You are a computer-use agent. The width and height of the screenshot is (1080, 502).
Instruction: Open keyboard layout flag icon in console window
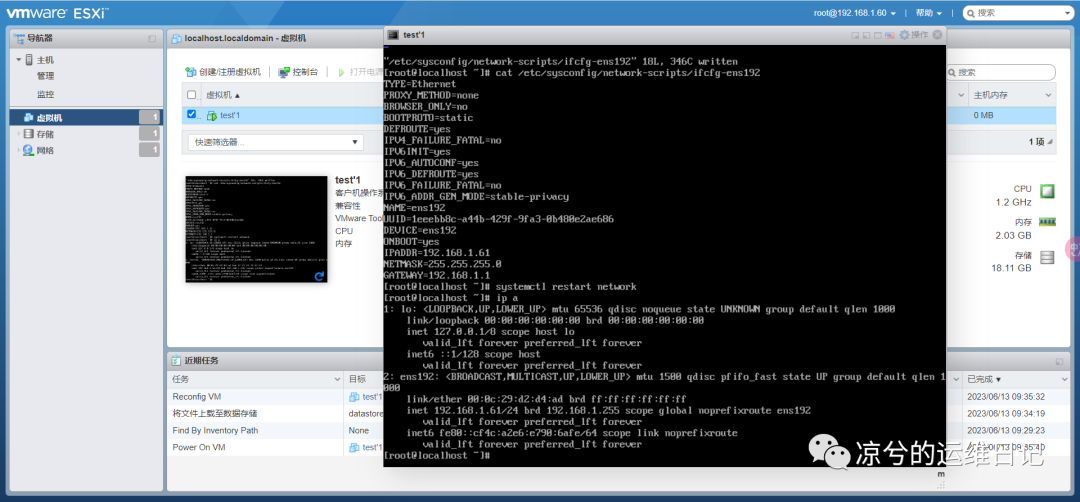(889, 35)
